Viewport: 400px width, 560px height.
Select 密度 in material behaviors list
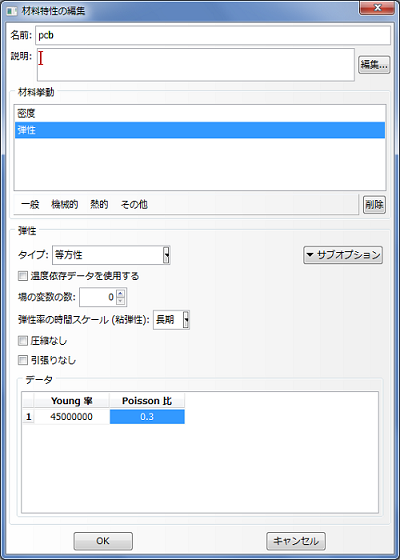click(x=200, y=114)
